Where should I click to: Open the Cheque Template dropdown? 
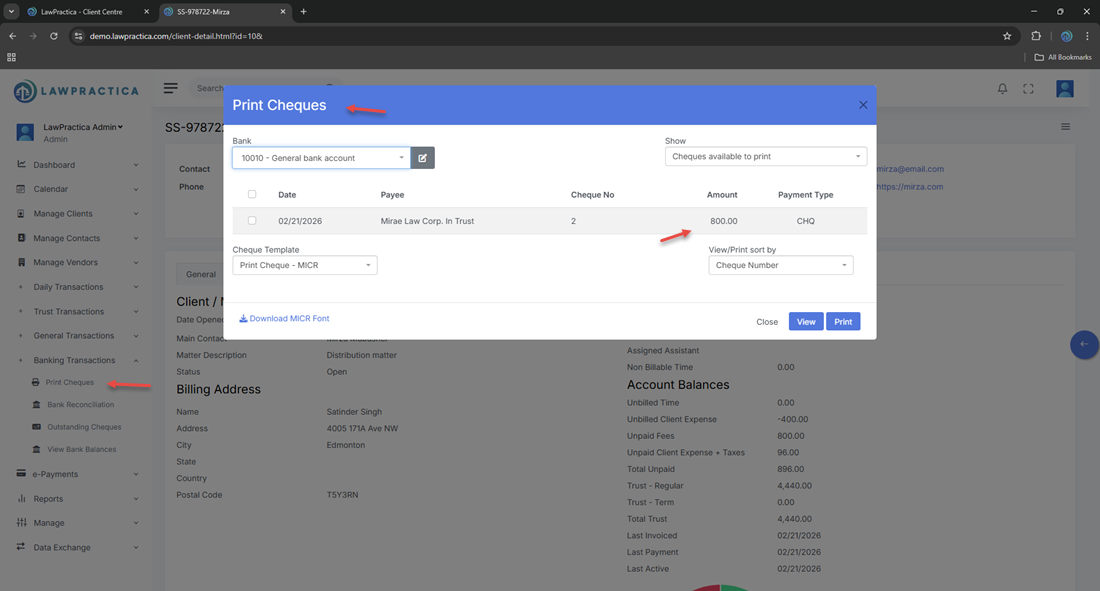[304, 266]
